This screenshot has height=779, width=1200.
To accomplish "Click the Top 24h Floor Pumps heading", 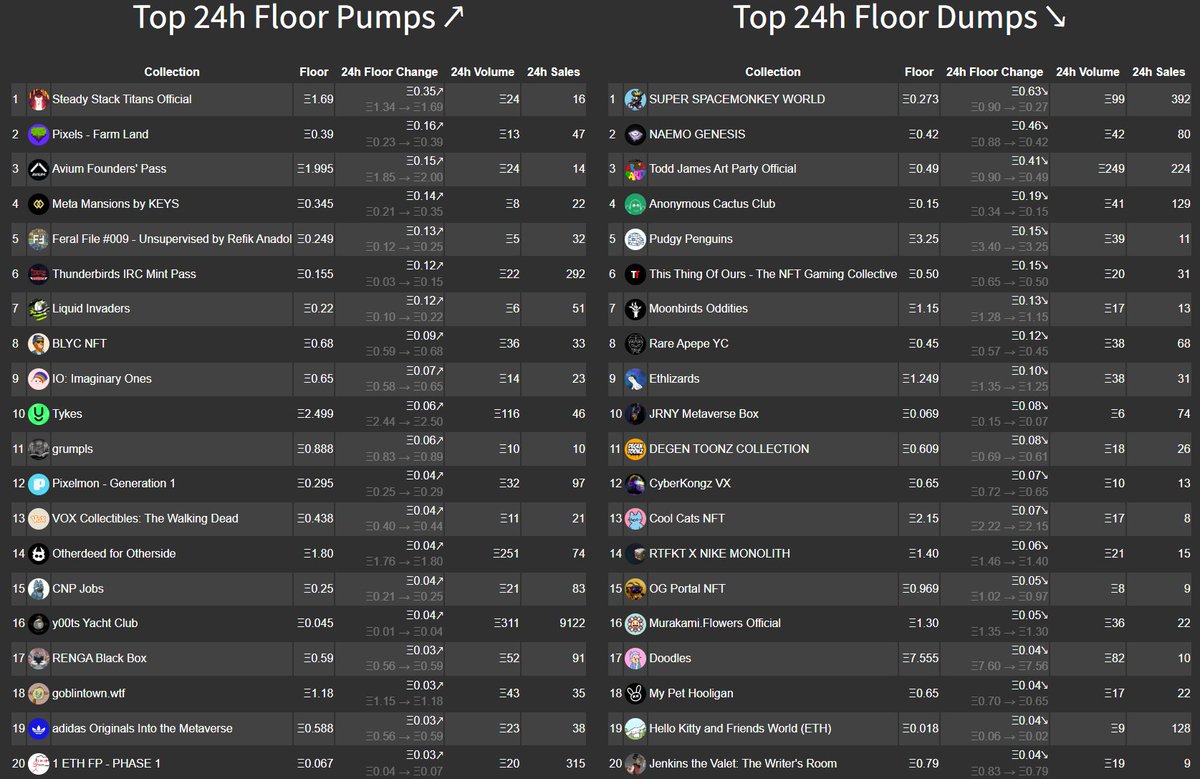I will tap(299, 18).
